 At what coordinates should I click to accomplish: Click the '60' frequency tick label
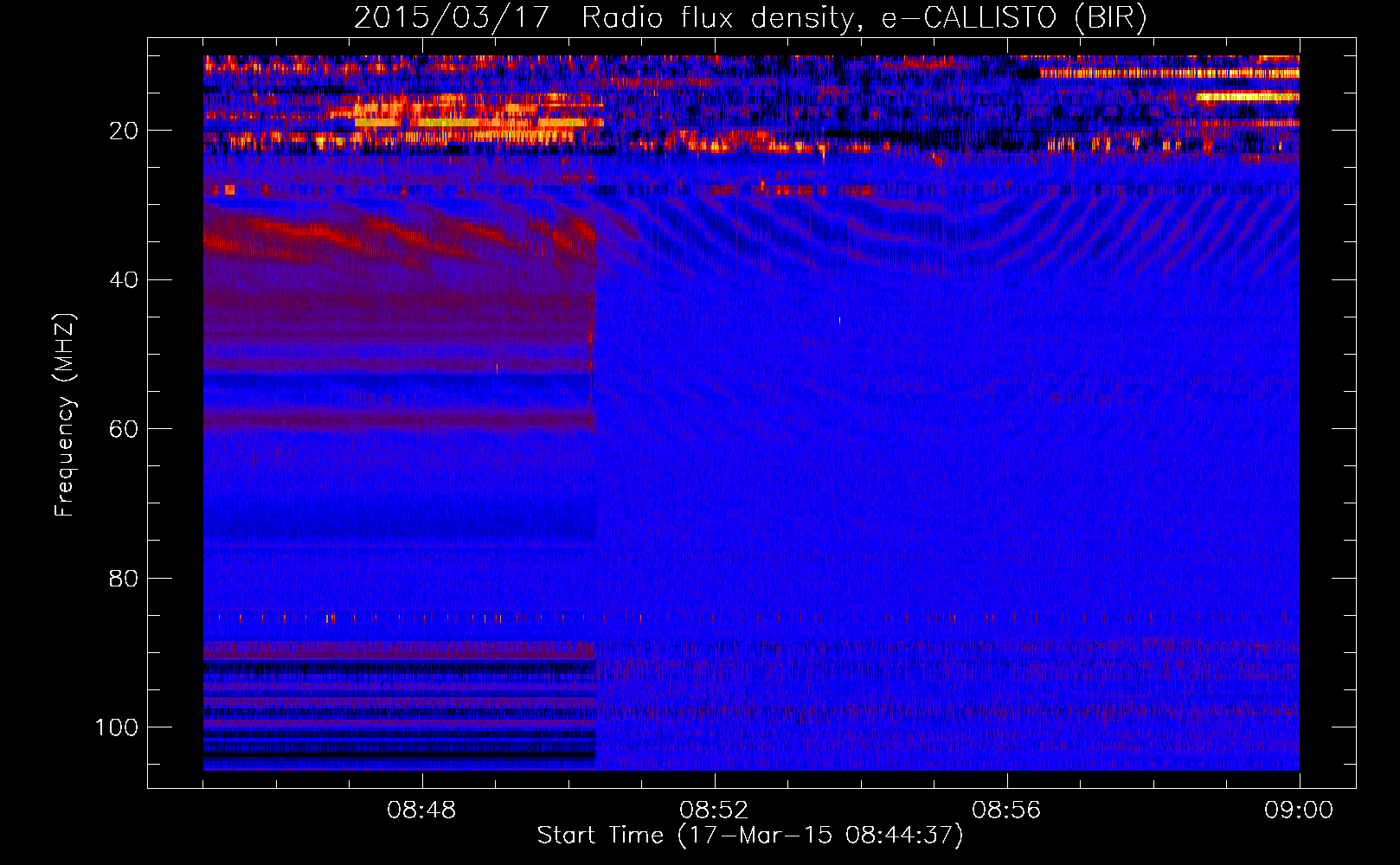pyautogui.click(x=124, y=429)
